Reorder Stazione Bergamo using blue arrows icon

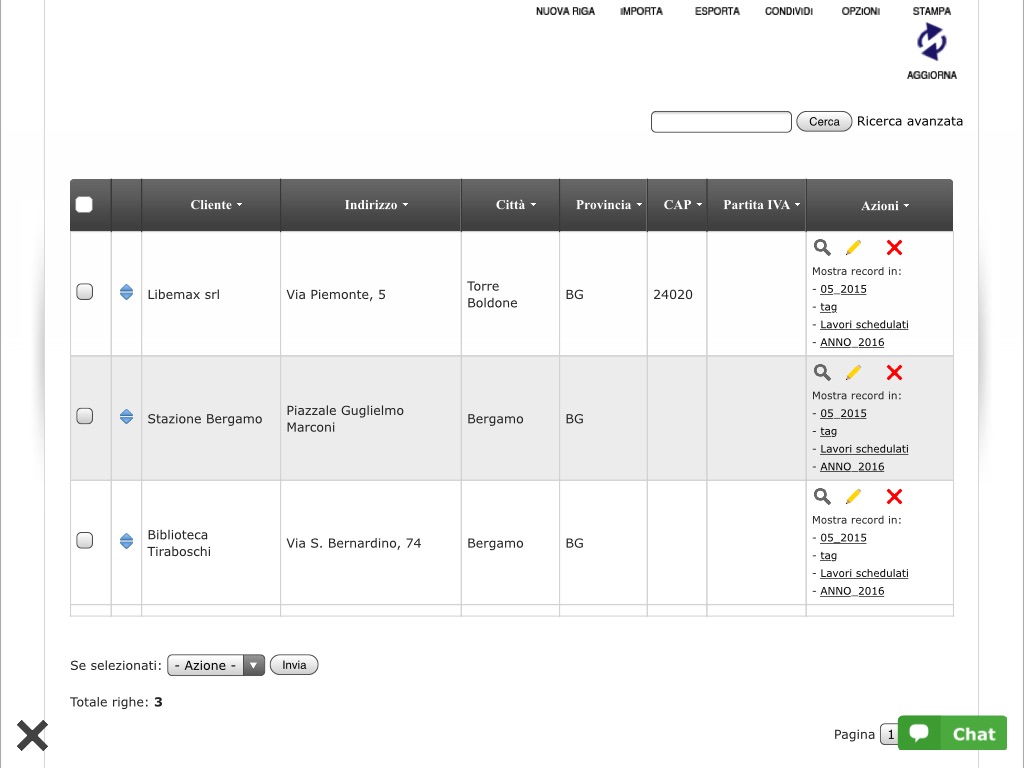coord(126,417)
